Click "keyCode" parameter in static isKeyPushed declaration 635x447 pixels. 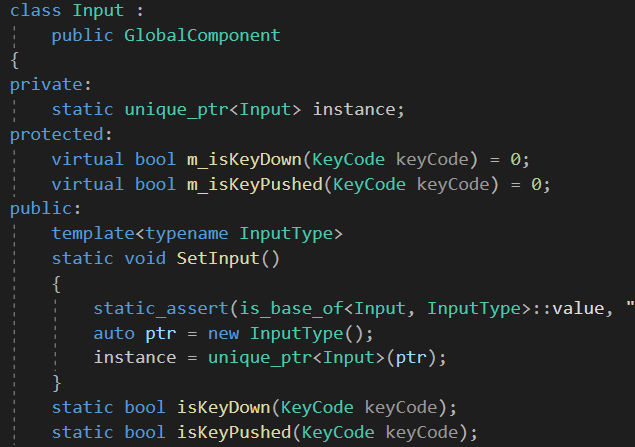point(422,433)
